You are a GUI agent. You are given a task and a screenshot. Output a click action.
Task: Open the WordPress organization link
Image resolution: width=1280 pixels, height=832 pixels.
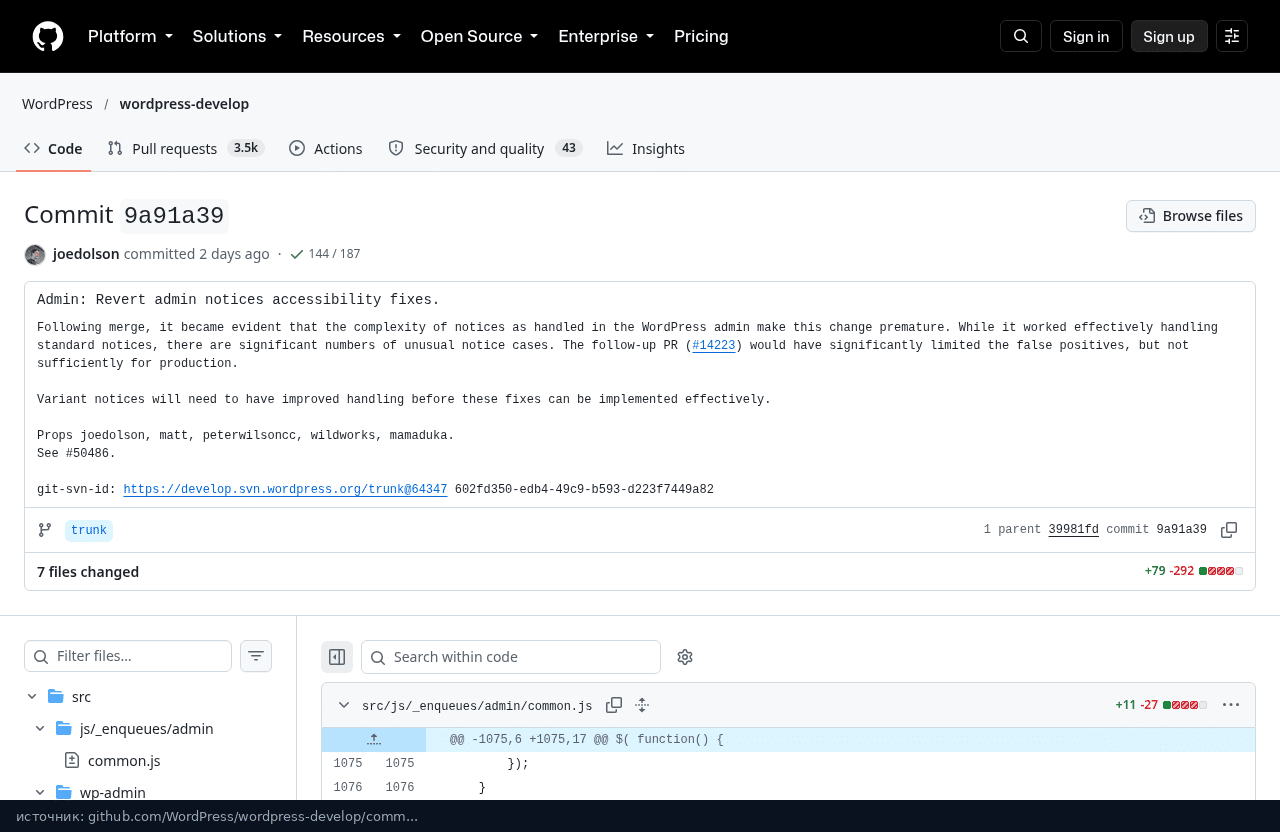tap(57, 104)
